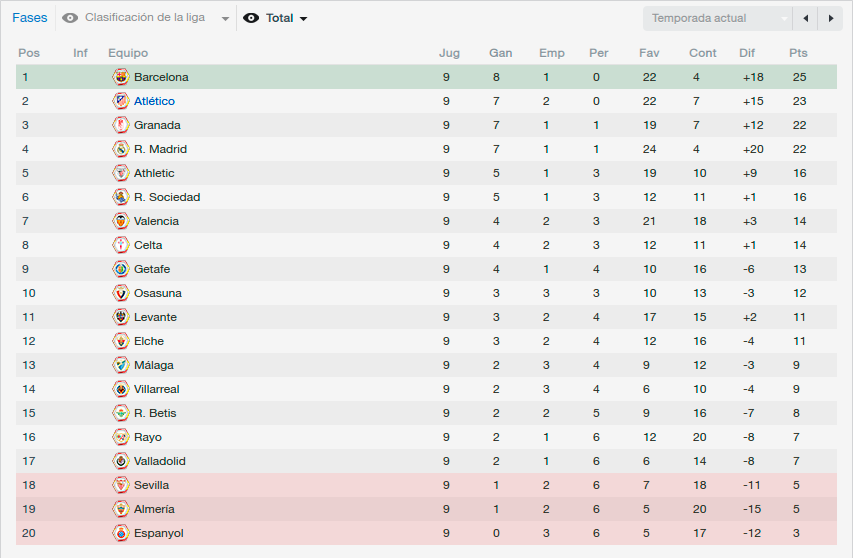Click the R. Sociedad crest icon
The width and height of the screenshot is (853, 558).
coord(121,197)
